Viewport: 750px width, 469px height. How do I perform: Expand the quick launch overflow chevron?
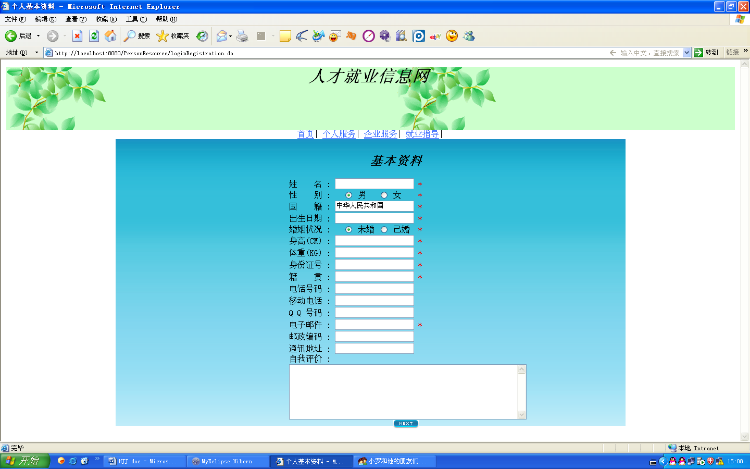[97, 459]
